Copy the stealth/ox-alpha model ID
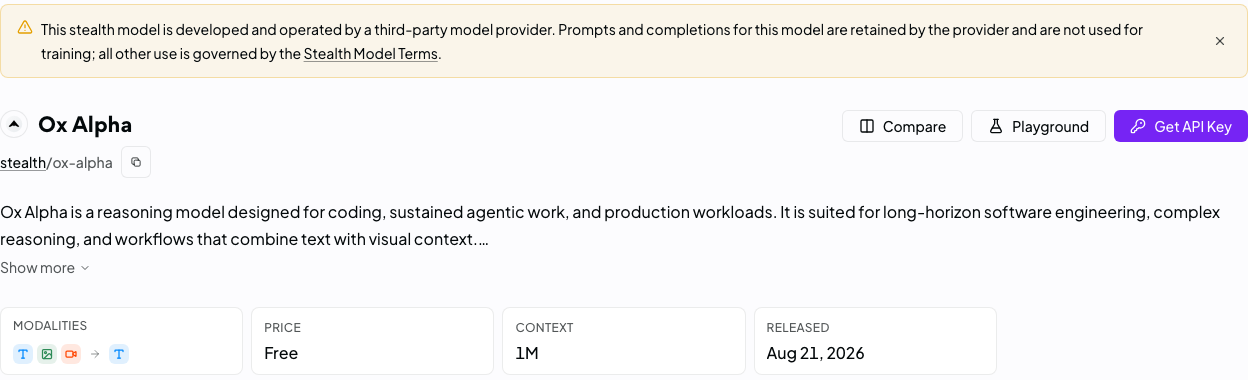 [136, 162]
